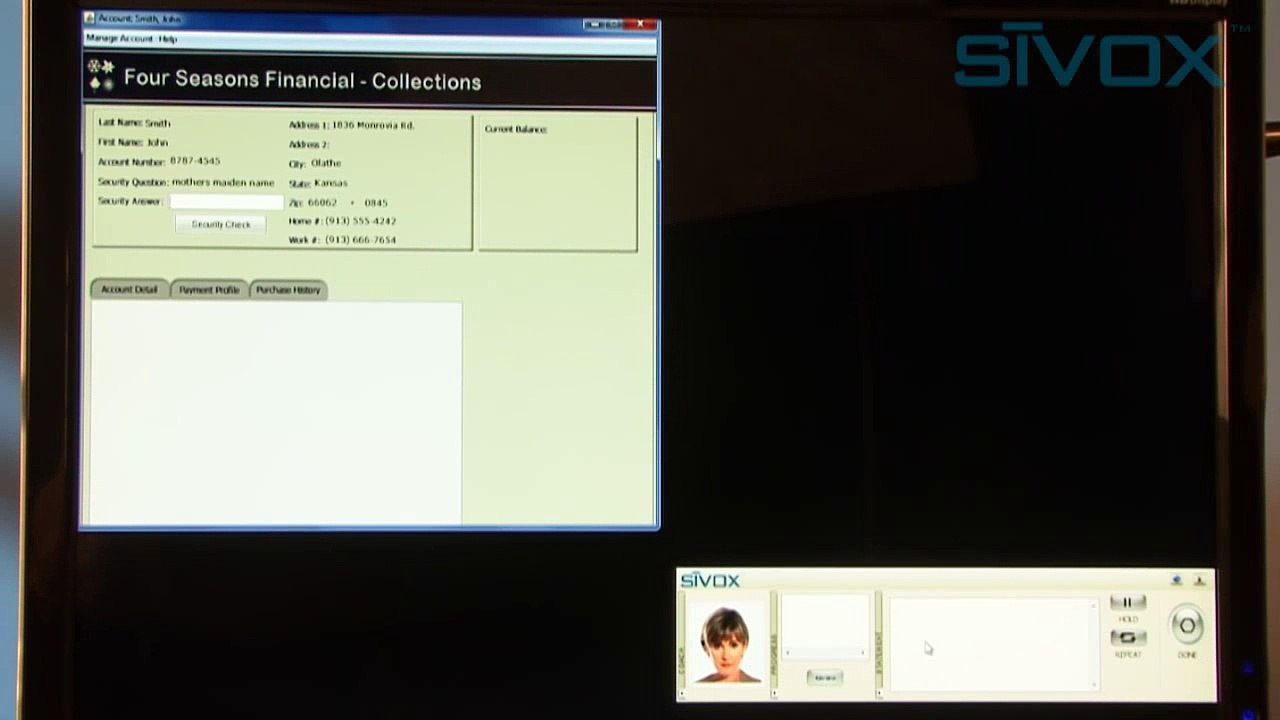Open the Help menu
The height and width of the screenshot is (720, 1280).
point(168,39)
